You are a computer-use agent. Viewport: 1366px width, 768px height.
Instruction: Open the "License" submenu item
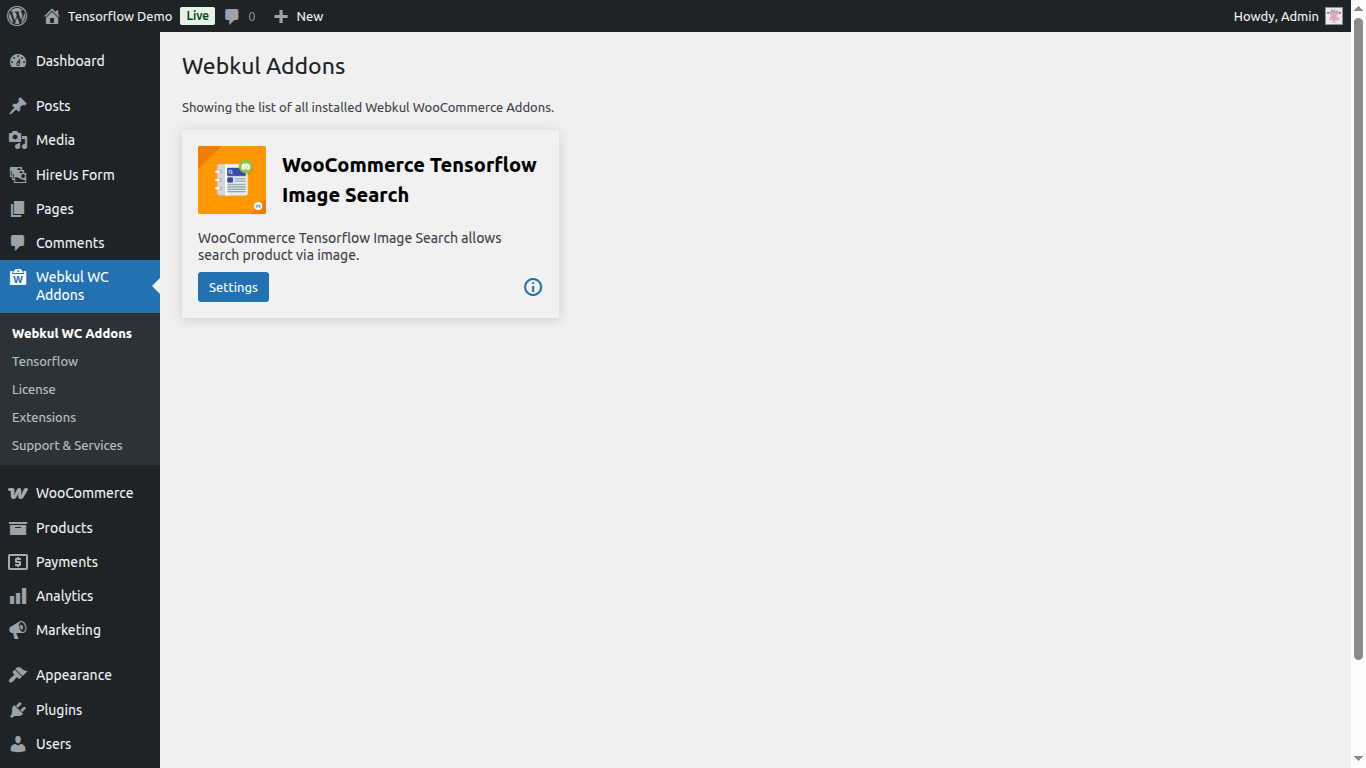[x=33, y=389]
